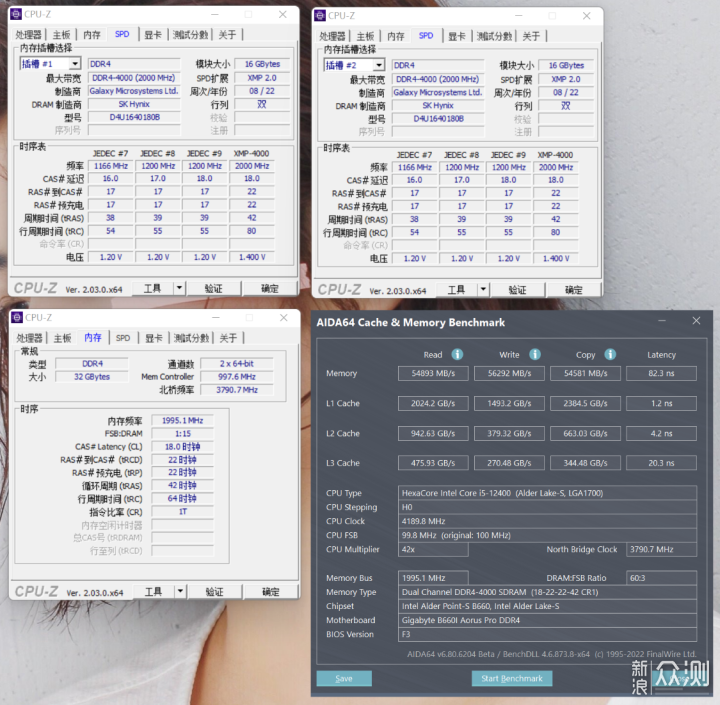Expand 工具 dropdown arrow in slot #1 window
Screen dimensions: 720x705
coord(179,288)
